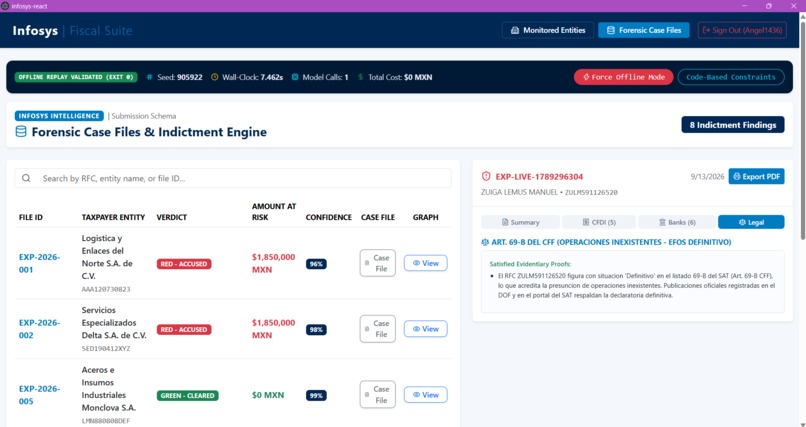Click the scales icon in Legal tab
Image resolution: width=806 pixels, height=427 pixels.
tap(742, 222)
